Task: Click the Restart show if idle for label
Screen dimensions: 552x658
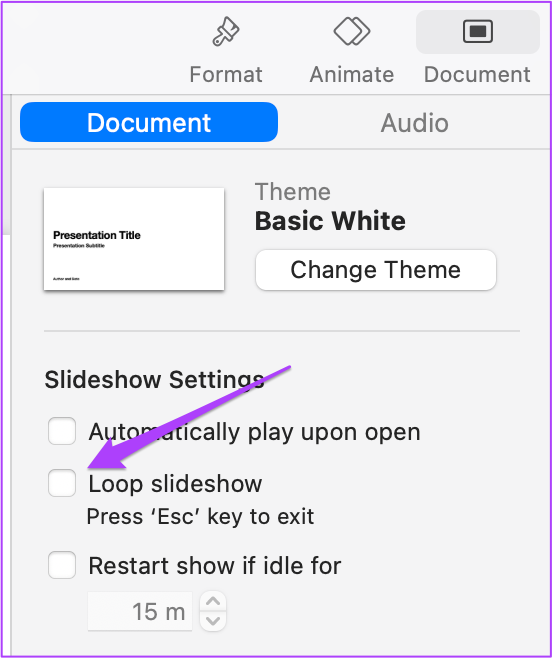Action: tap(215, 565)
